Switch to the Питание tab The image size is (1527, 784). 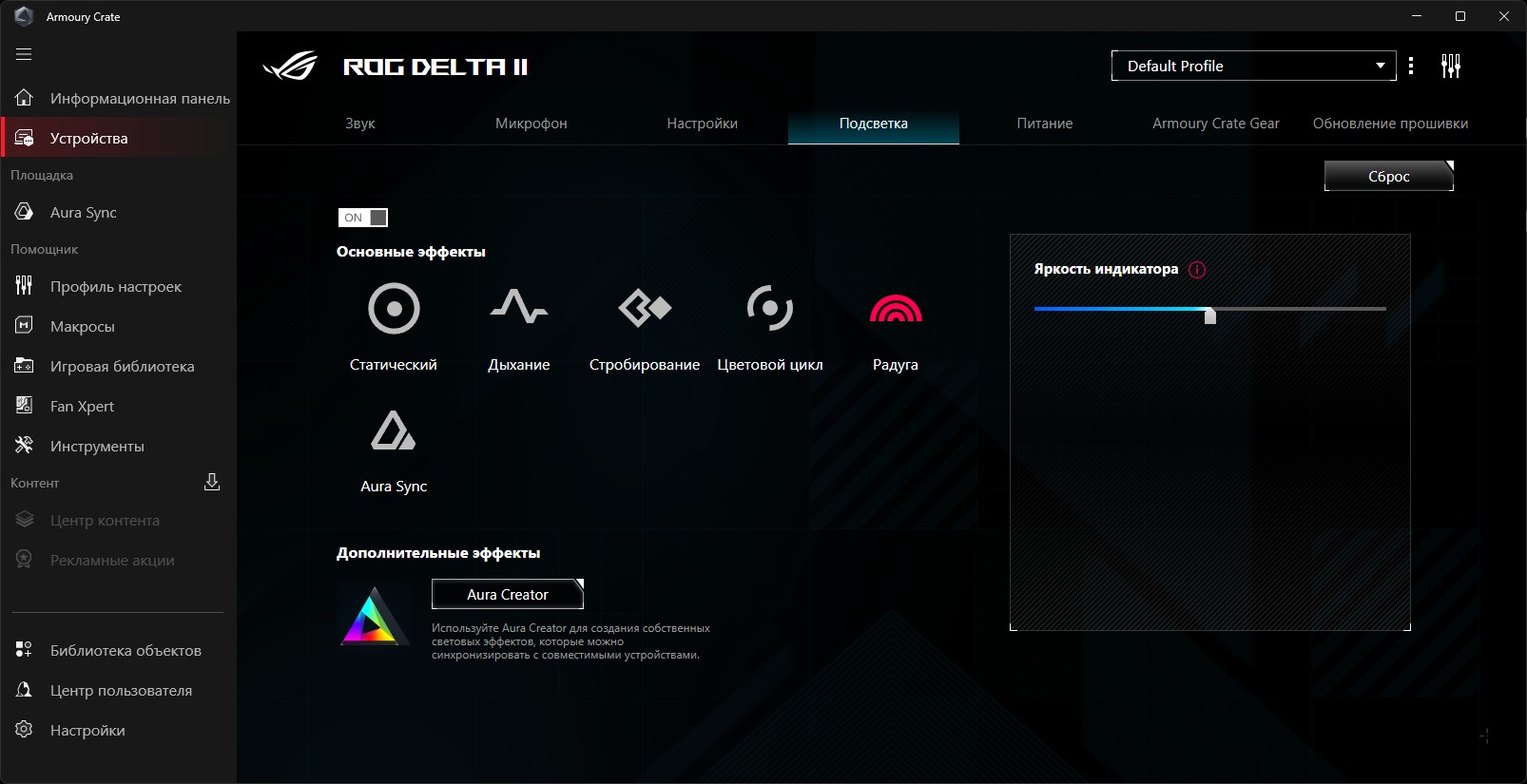click(1045, 124)
